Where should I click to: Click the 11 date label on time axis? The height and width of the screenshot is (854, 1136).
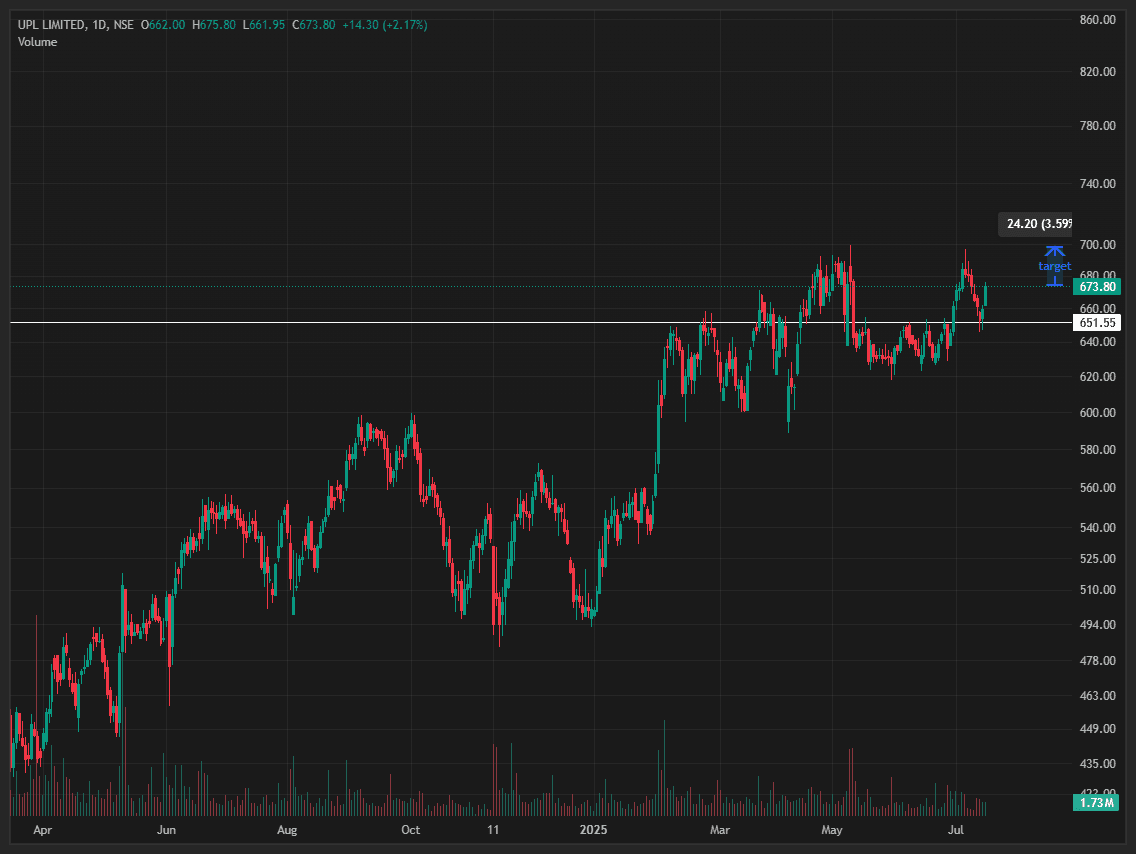493,830
